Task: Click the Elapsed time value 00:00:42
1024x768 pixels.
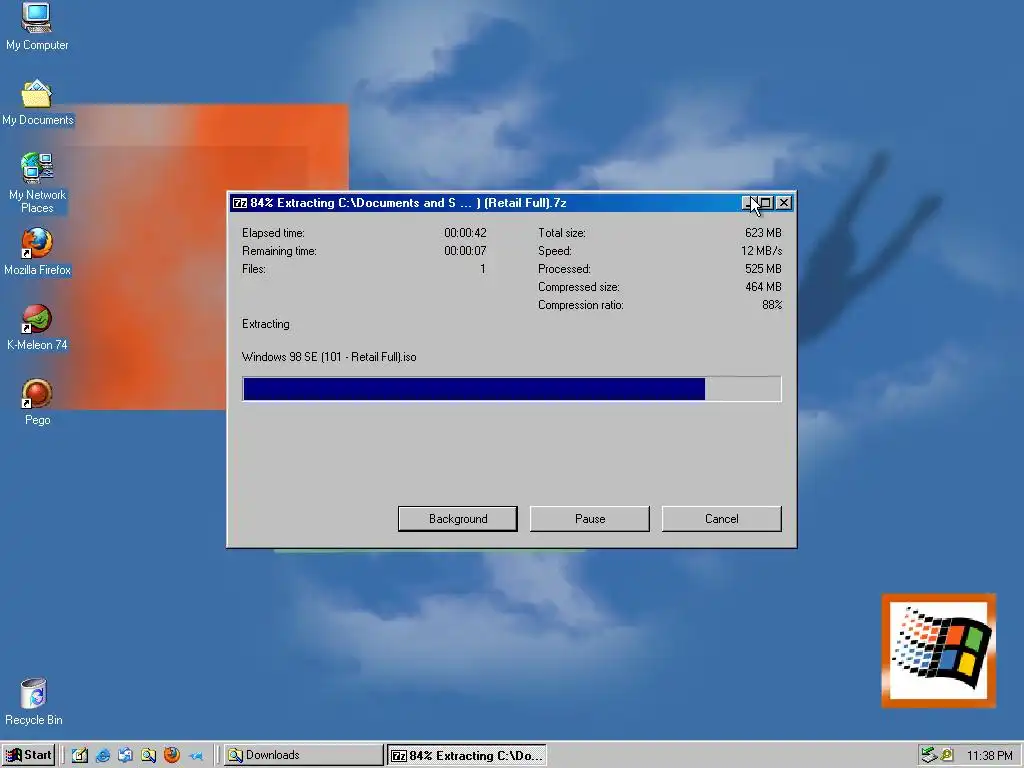Action: click(x=466, y=233)
